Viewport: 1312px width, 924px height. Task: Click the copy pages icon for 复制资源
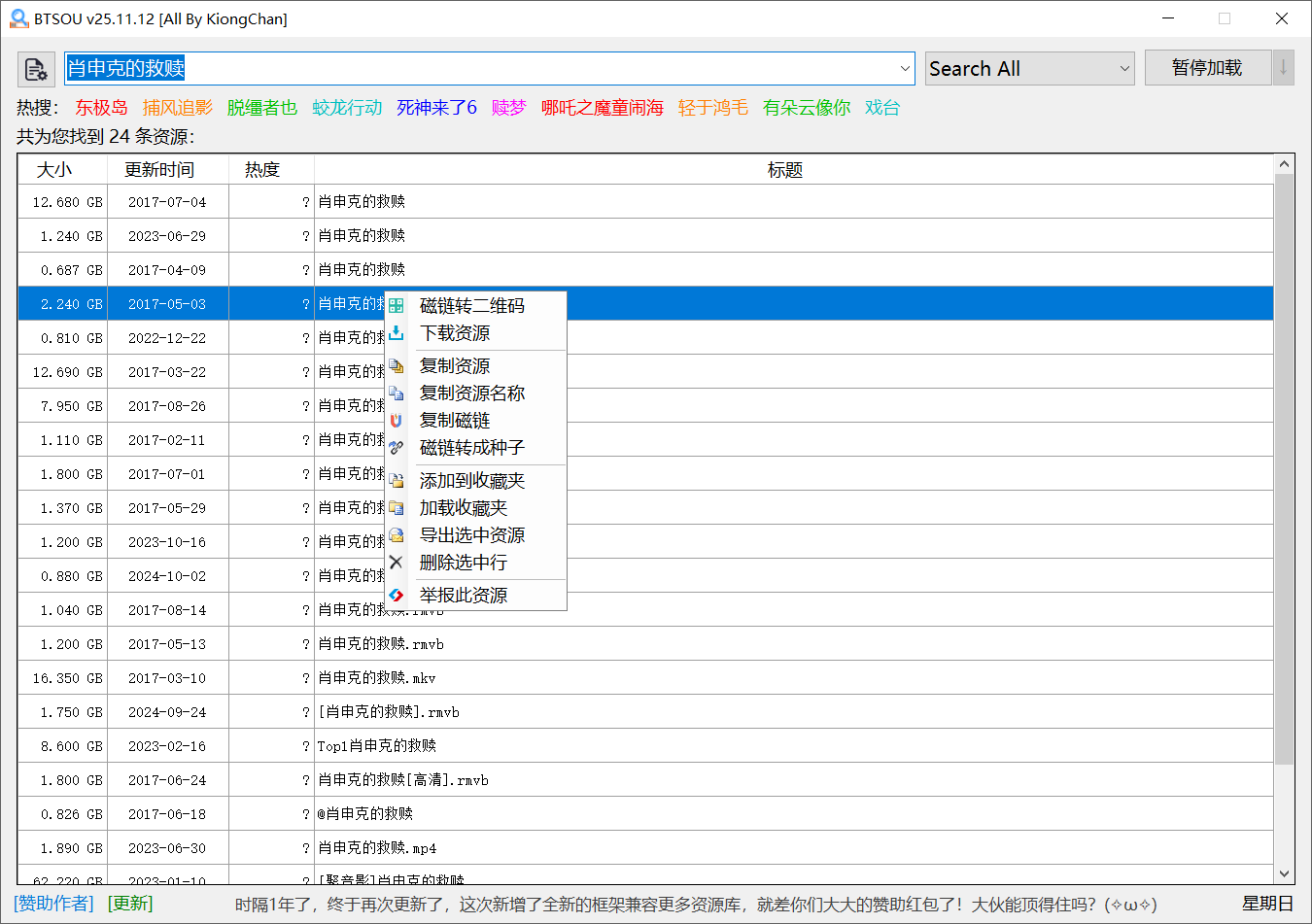pyautogui.click(x=396, y=365)
